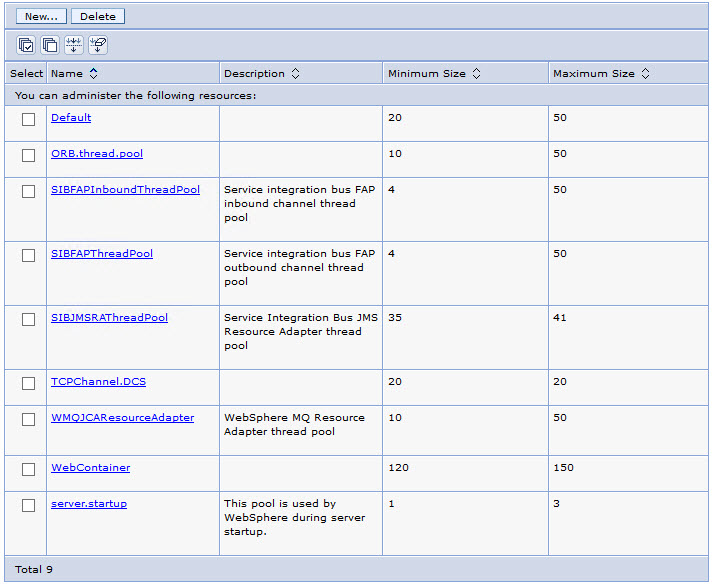Select the SIBFAPThreadPool checkbox
Viewport: 716px width, 586px height.
[28, 255]
